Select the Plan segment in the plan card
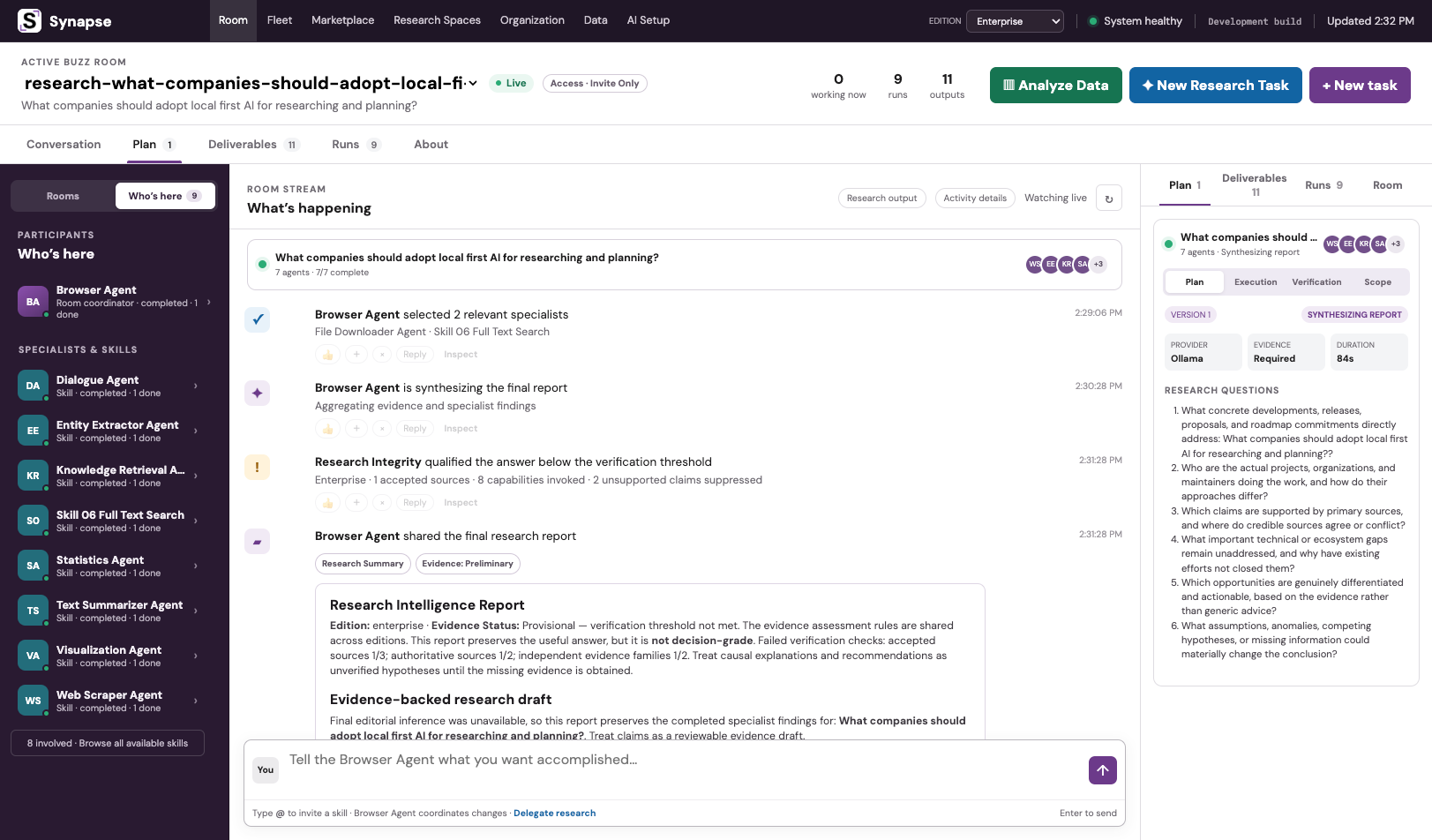The image size is (1432, 840). point(1195,282)
